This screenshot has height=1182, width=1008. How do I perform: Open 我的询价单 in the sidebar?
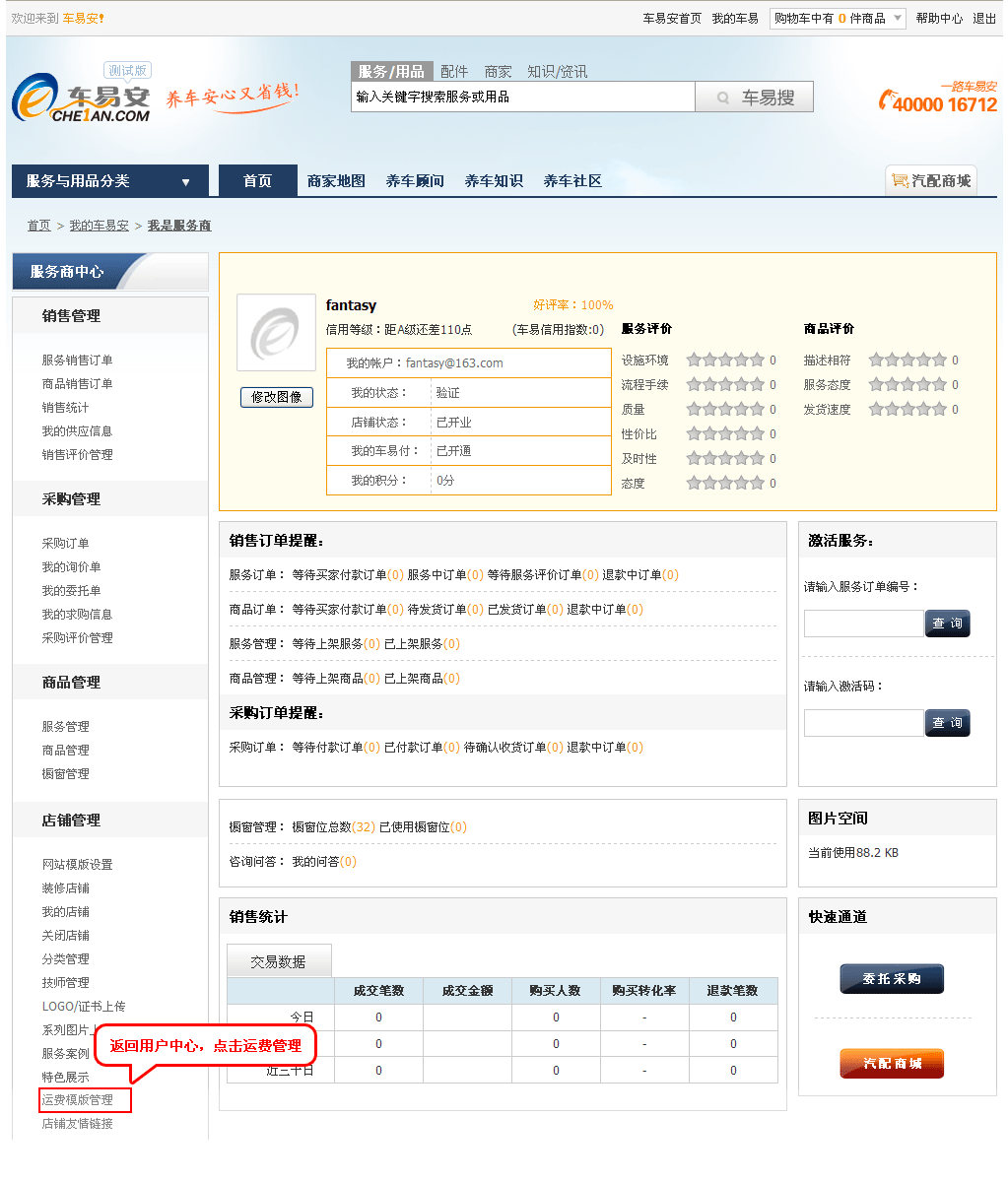(71, 567)
